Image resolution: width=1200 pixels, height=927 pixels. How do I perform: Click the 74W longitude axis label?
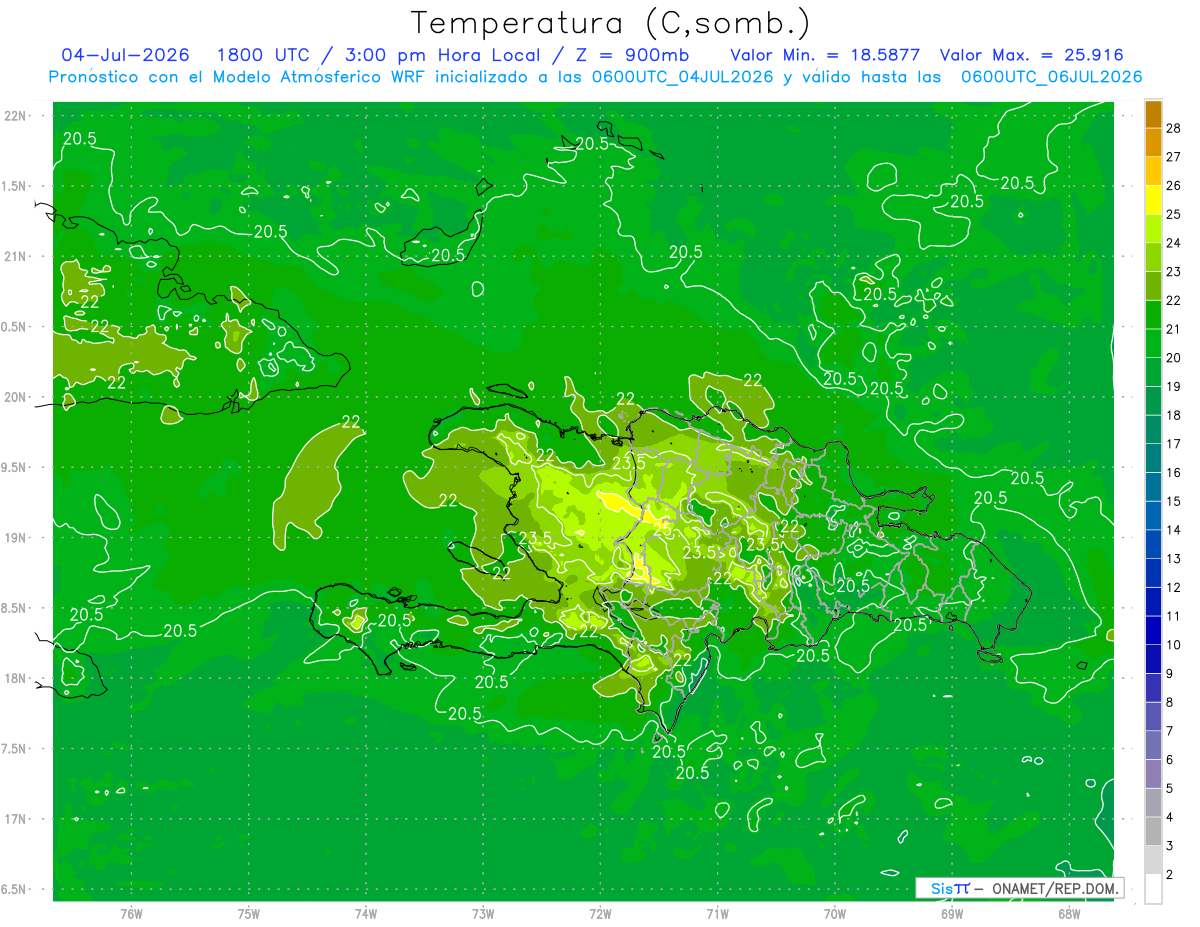(366, 913)
